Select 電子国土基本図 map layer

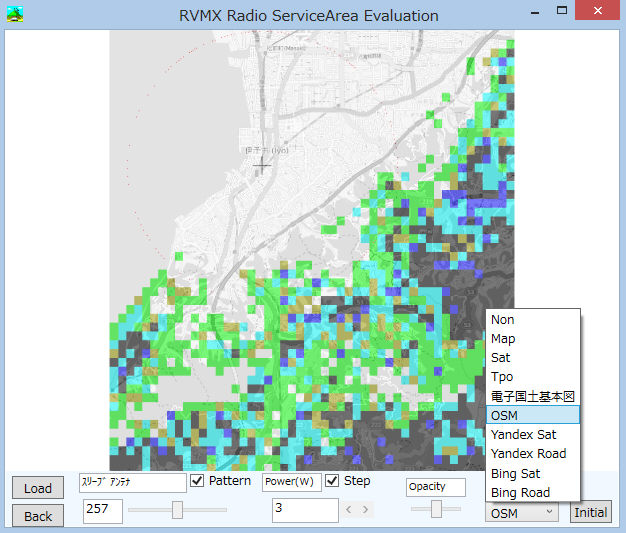[532, 396]
